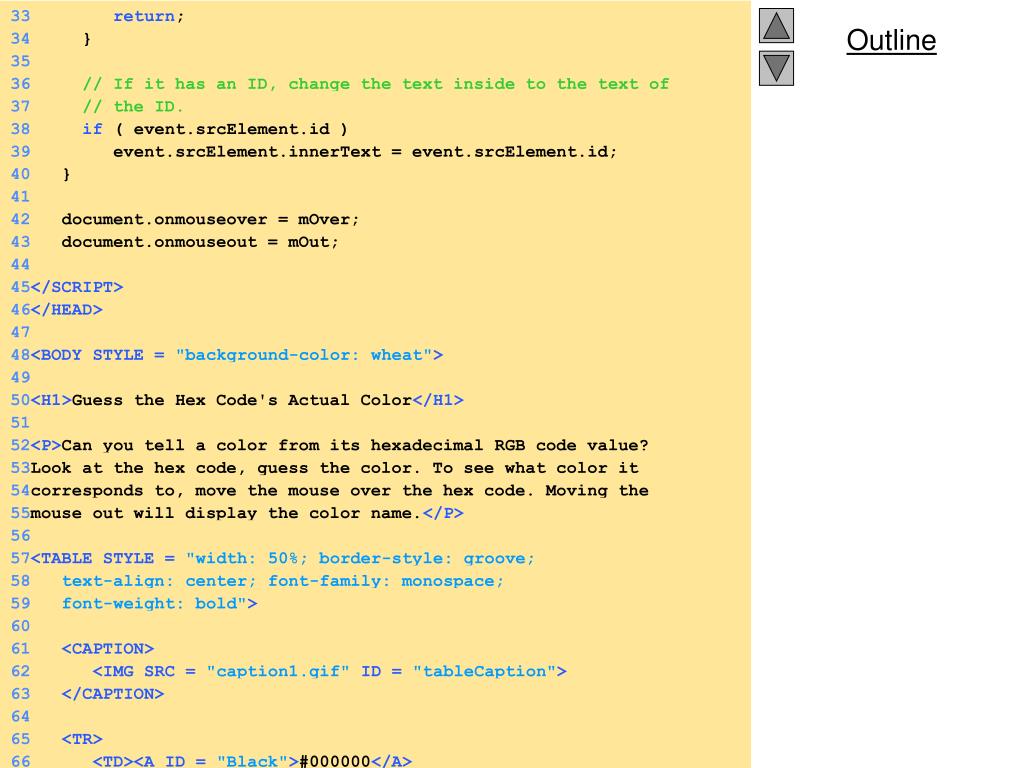Click the closing </HEAD> tag
The image size is (1024, 768).
pos(67,310)
